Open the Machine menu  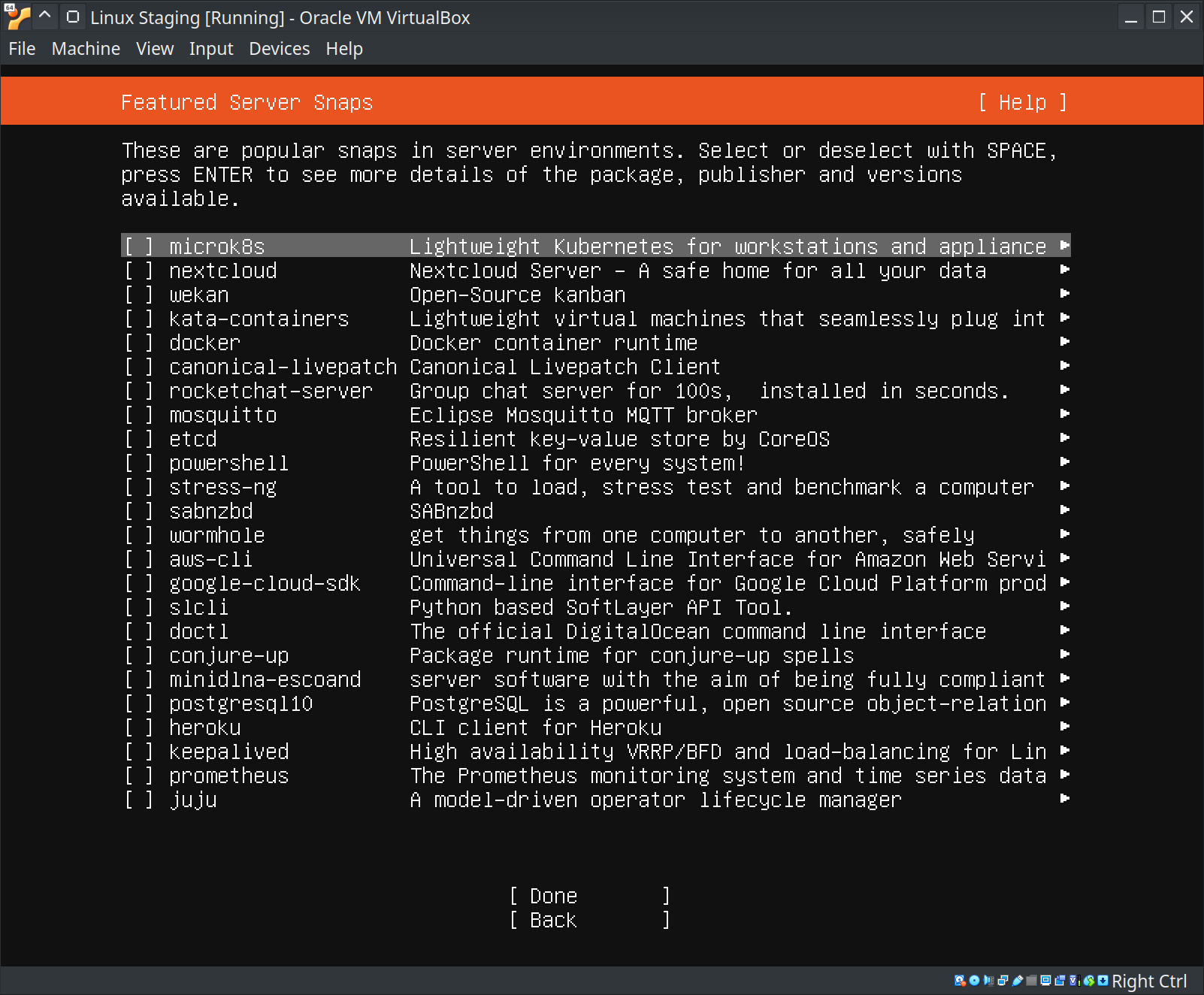[86, 49]
